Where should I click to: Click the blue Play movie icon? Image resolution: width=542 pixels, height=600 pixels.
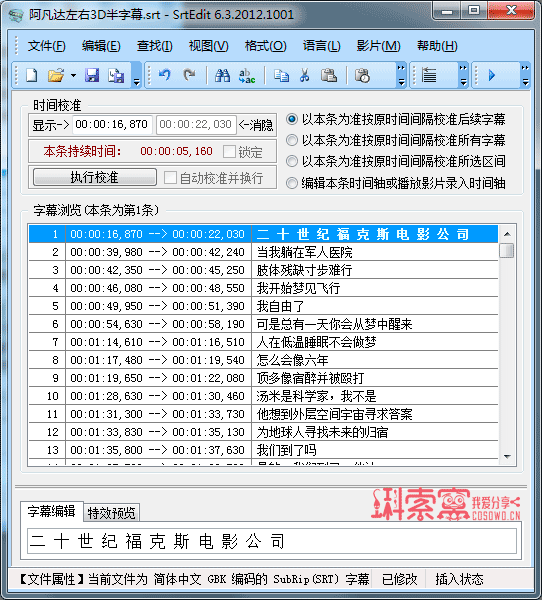492,75
